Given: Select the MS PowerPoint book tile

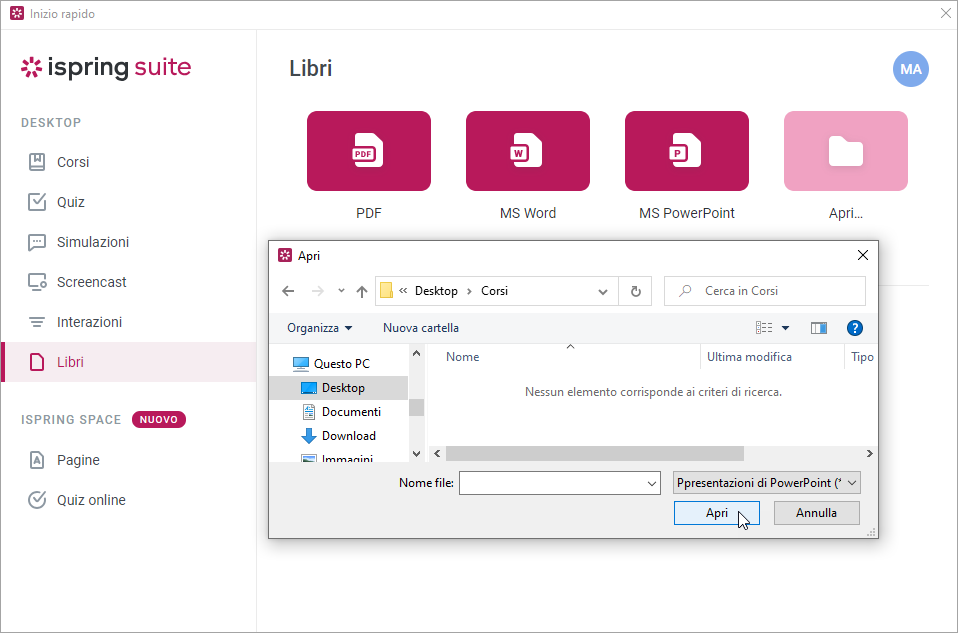Looking at the screenshot, I should coord(686,151).
